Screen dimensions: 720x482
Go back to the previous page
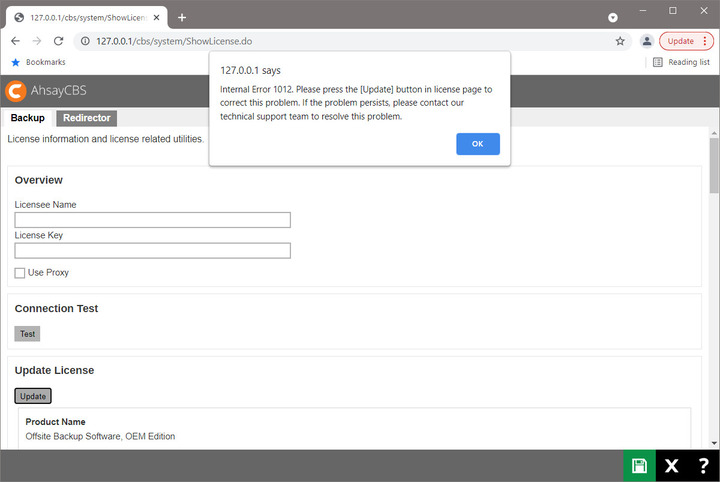tap(15, 41)
